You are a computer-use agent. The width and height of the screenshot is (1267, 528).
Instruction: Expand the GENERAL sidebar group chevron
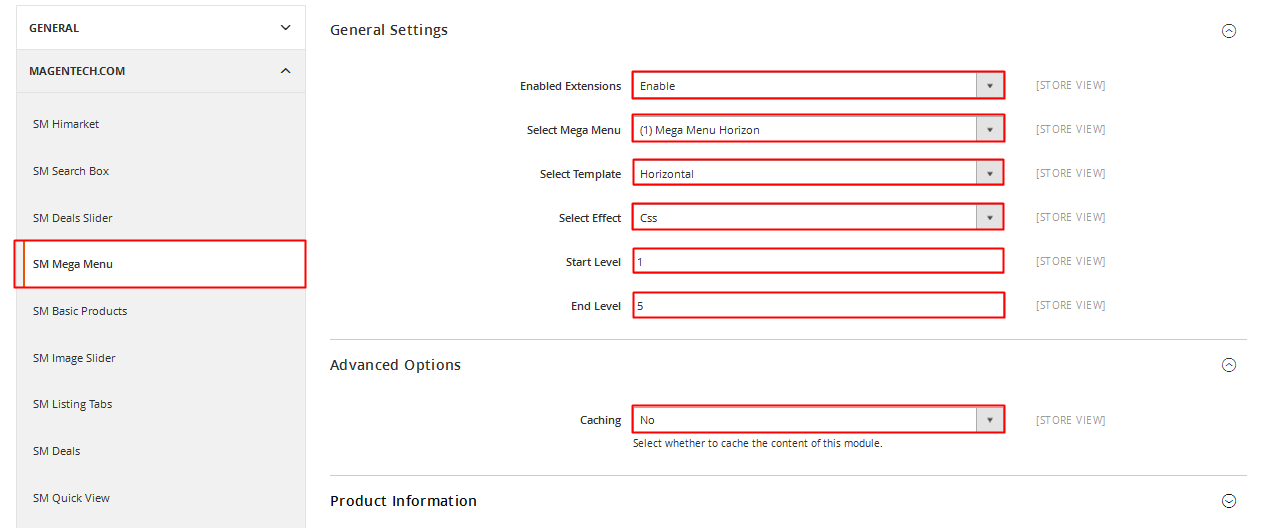coord(285,28)
